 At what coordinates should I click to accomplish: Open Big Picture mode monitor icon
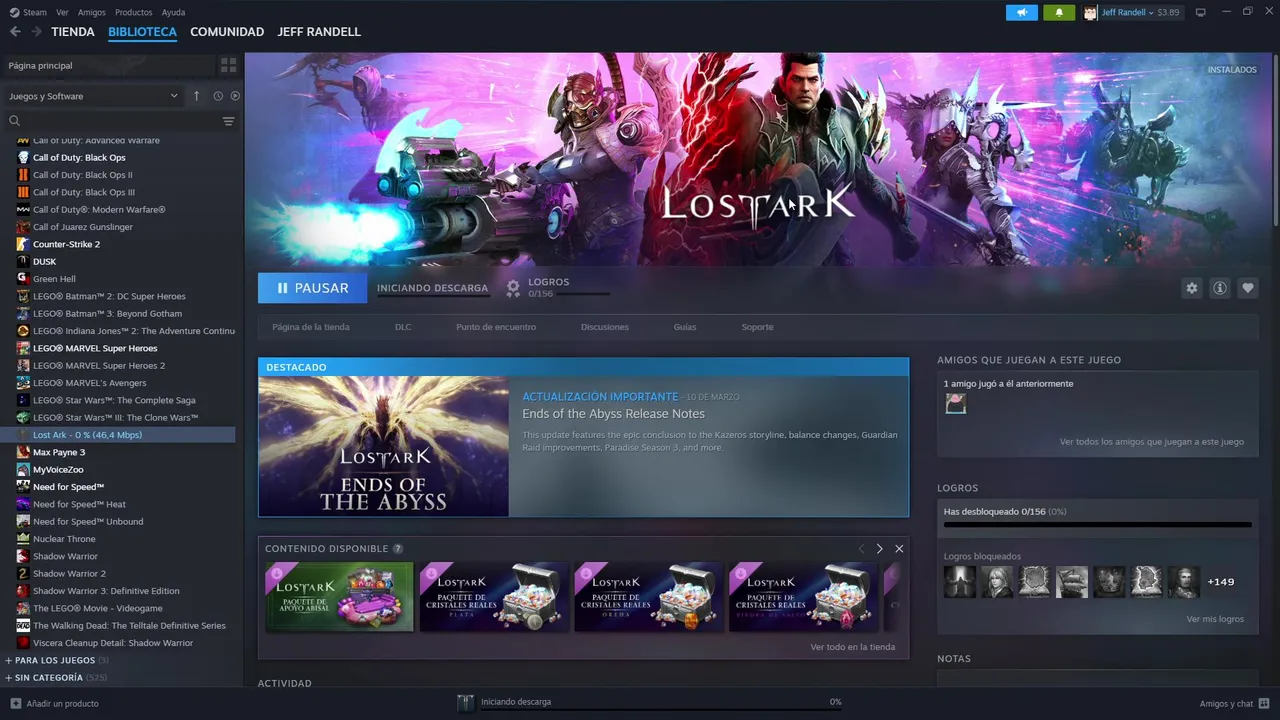(1201, 12)
